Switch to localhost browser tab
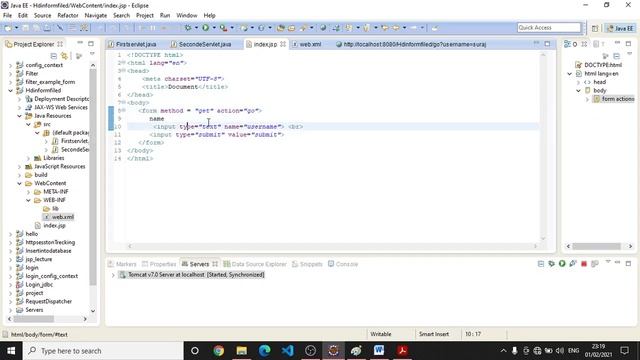The width and height of the screenshot is (640, 360). [411, 44]
